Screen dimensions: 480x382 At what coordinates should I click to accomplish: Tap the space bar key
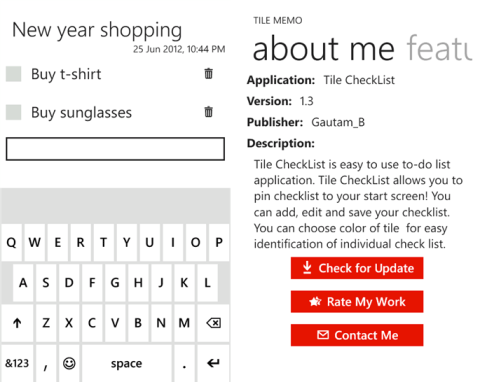[x=127, y=363]
